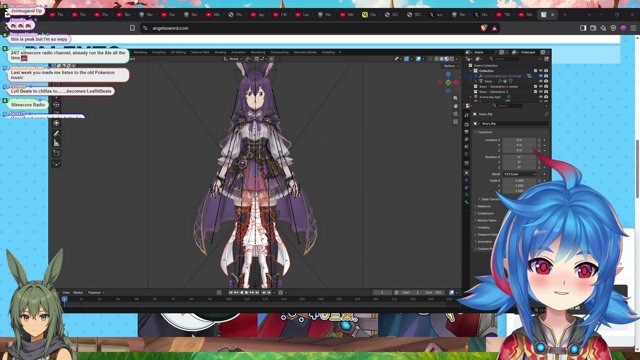Toggle eye for Swyn - Generation 2 row
This screenshot has height=360, width=640.
pyautogui.click(x=541, y=92)
